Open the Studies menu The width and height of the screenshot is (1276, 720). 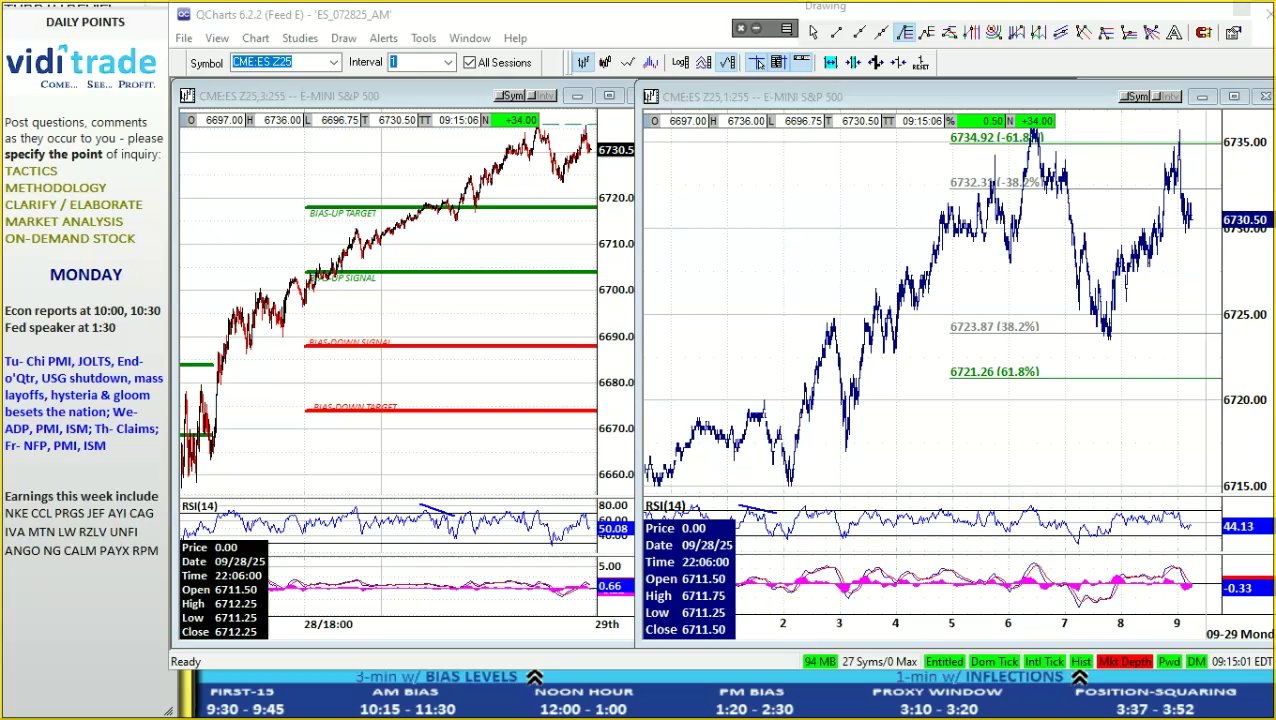tap(299, 38)
